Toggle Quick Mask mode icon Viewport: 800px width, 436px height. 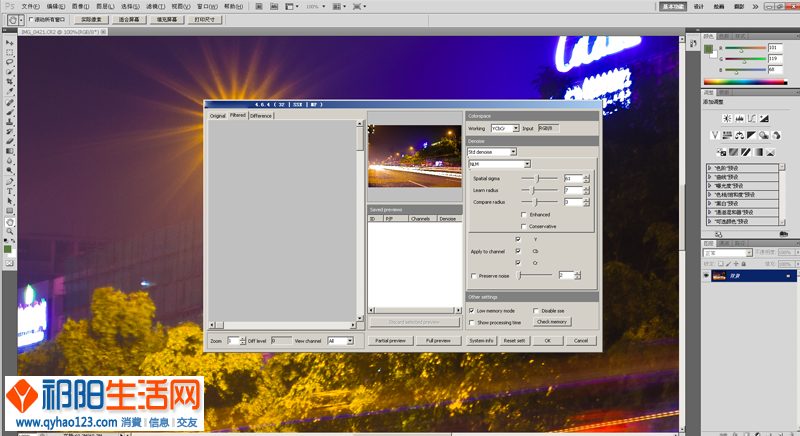tap(9, 263)
